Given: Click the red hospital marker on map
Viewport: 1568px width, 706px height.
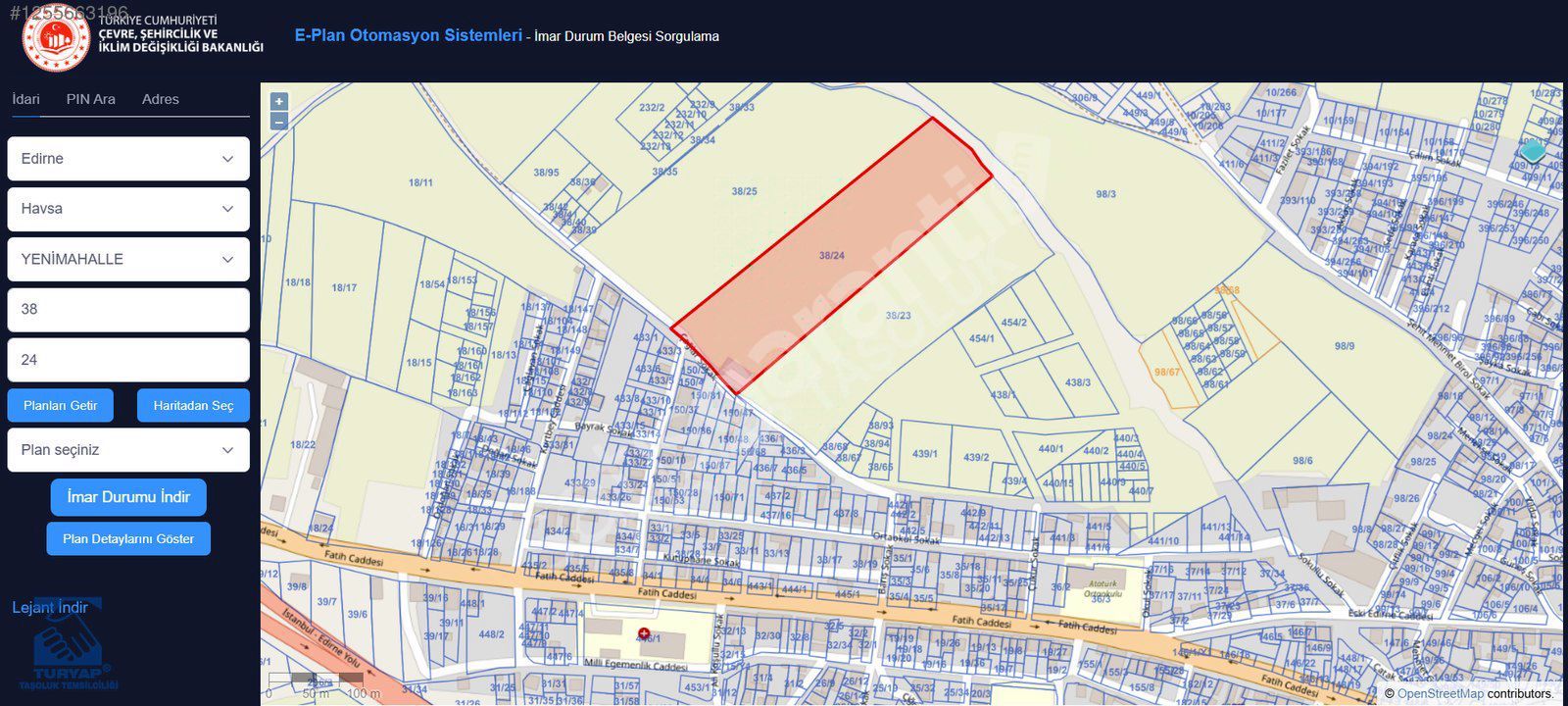Looking at the screenshot, I should 644,633.
